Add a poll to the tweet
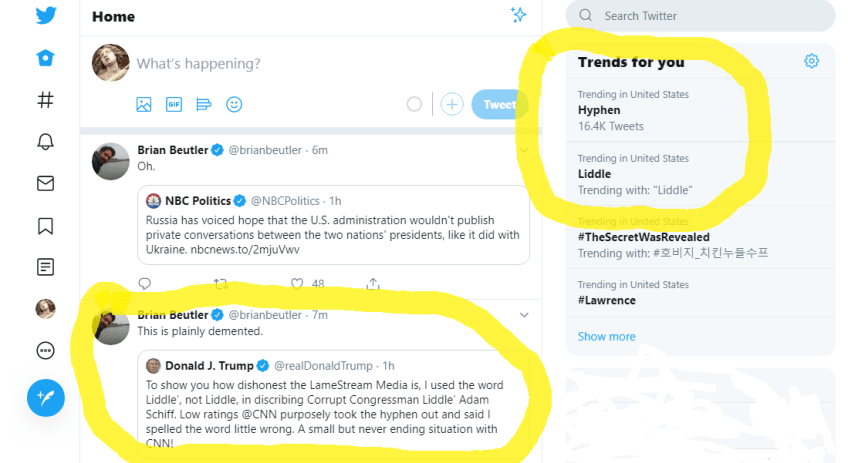The width and height of the screenshot is (848, 463). (204, 104)
